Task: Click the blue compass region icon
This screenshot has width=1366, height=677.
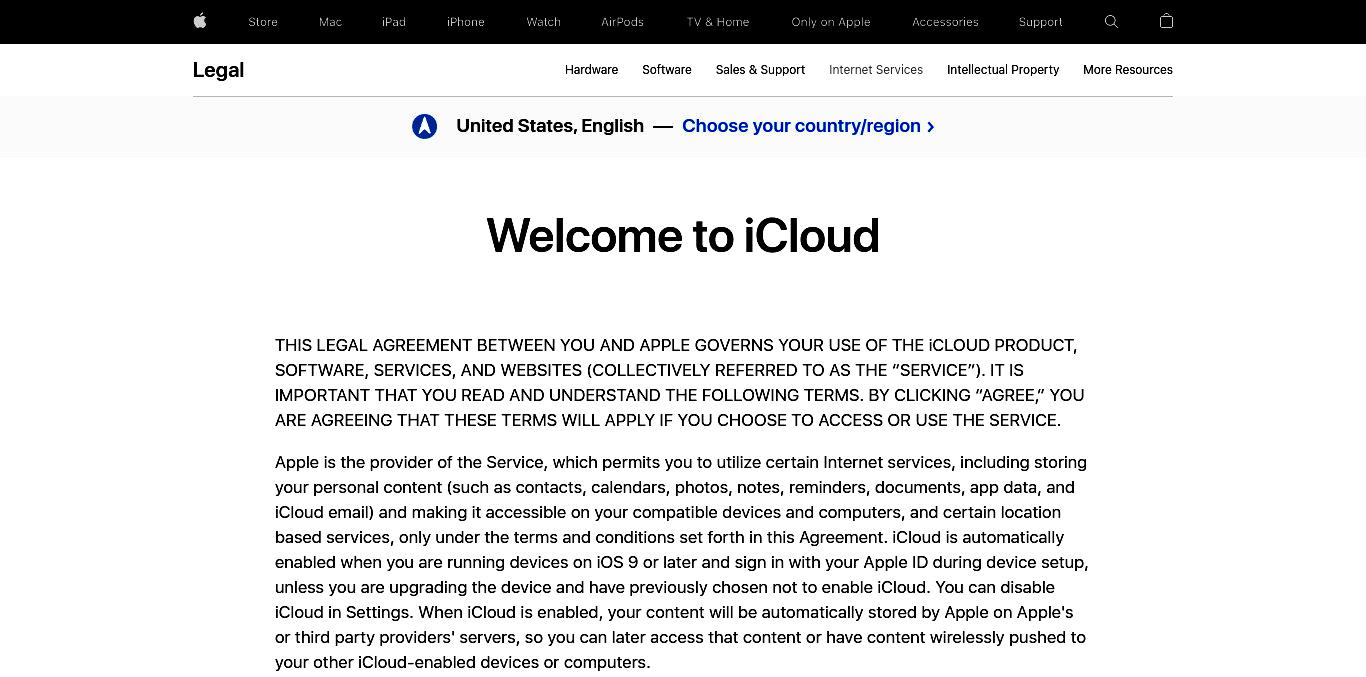Action: click(x=425, y=126)
